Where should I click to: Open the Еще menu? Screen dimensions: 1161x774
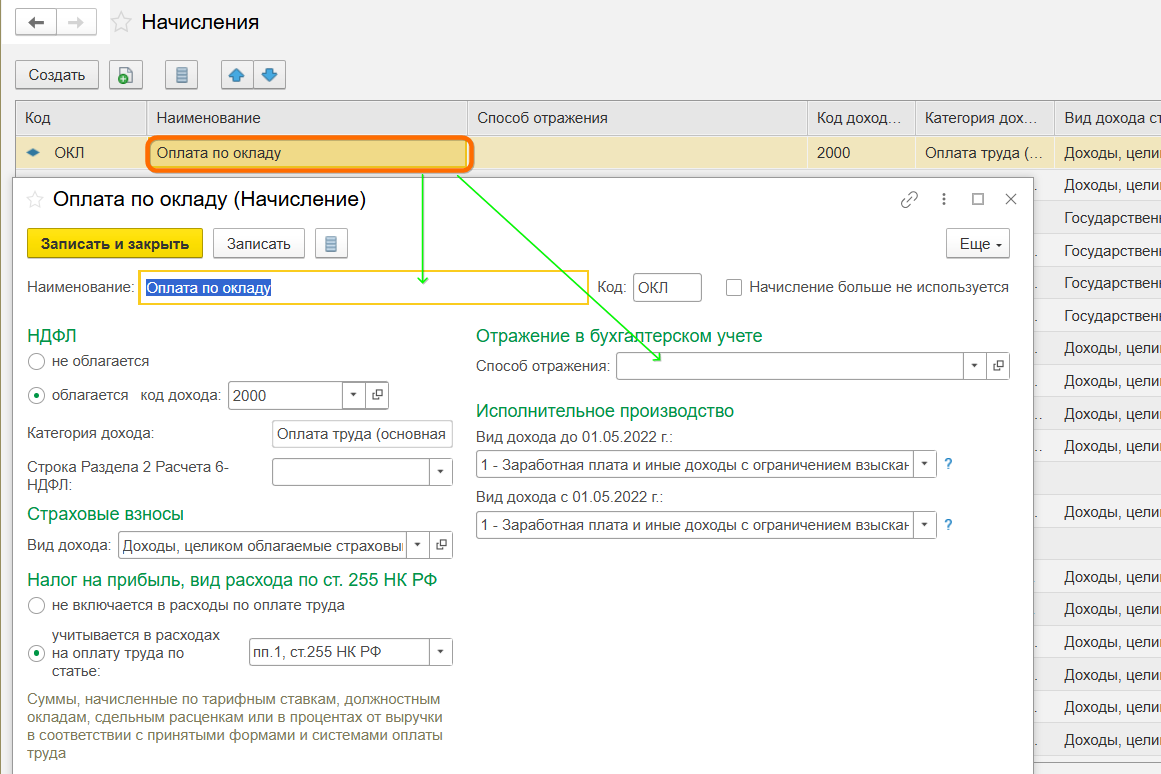(978, 244)
